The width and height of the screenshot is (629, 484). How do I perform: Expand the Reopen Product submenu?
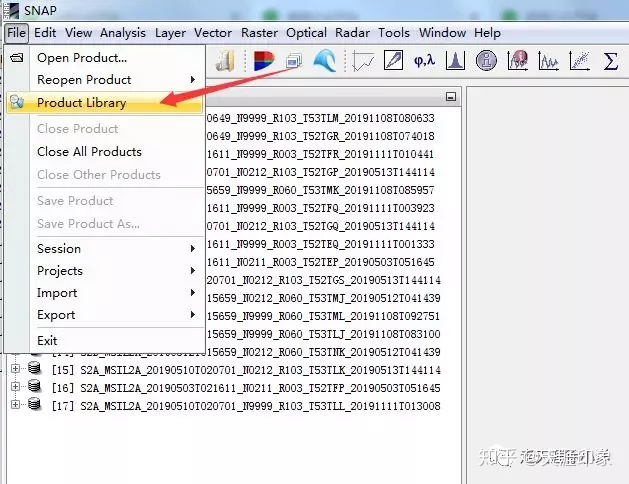tap(116, 80)
